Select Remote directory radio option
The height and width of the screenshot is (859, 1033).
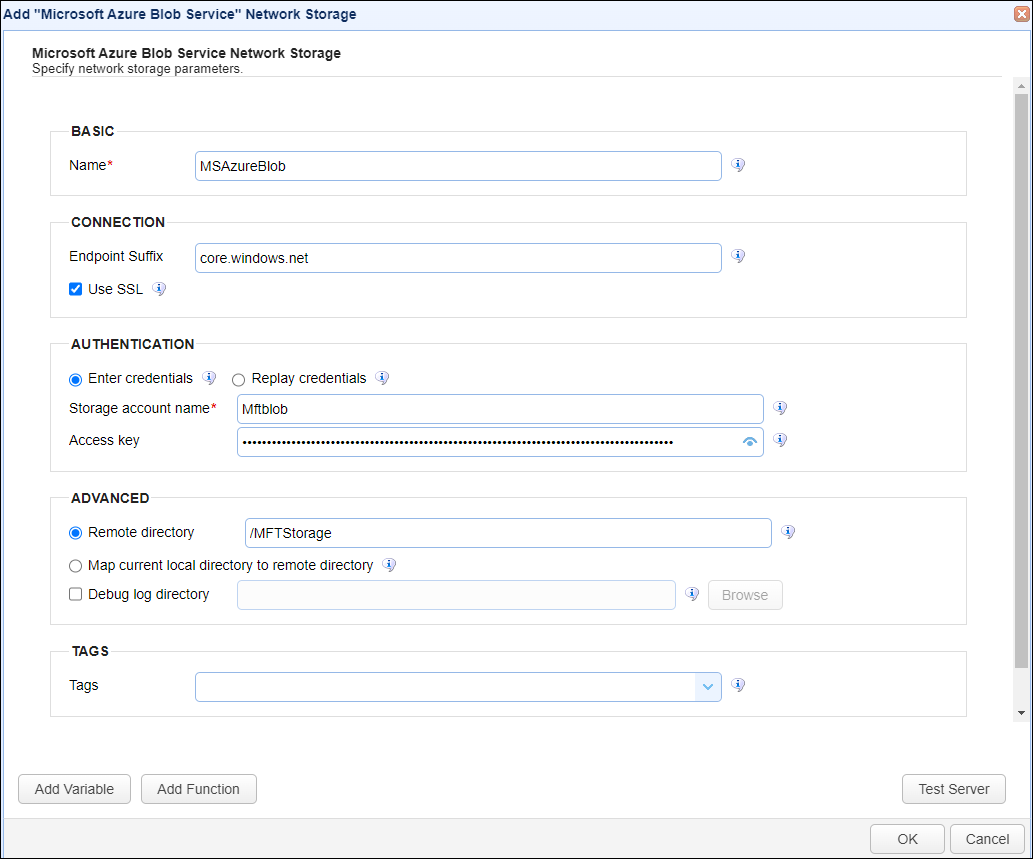point(76,533)
